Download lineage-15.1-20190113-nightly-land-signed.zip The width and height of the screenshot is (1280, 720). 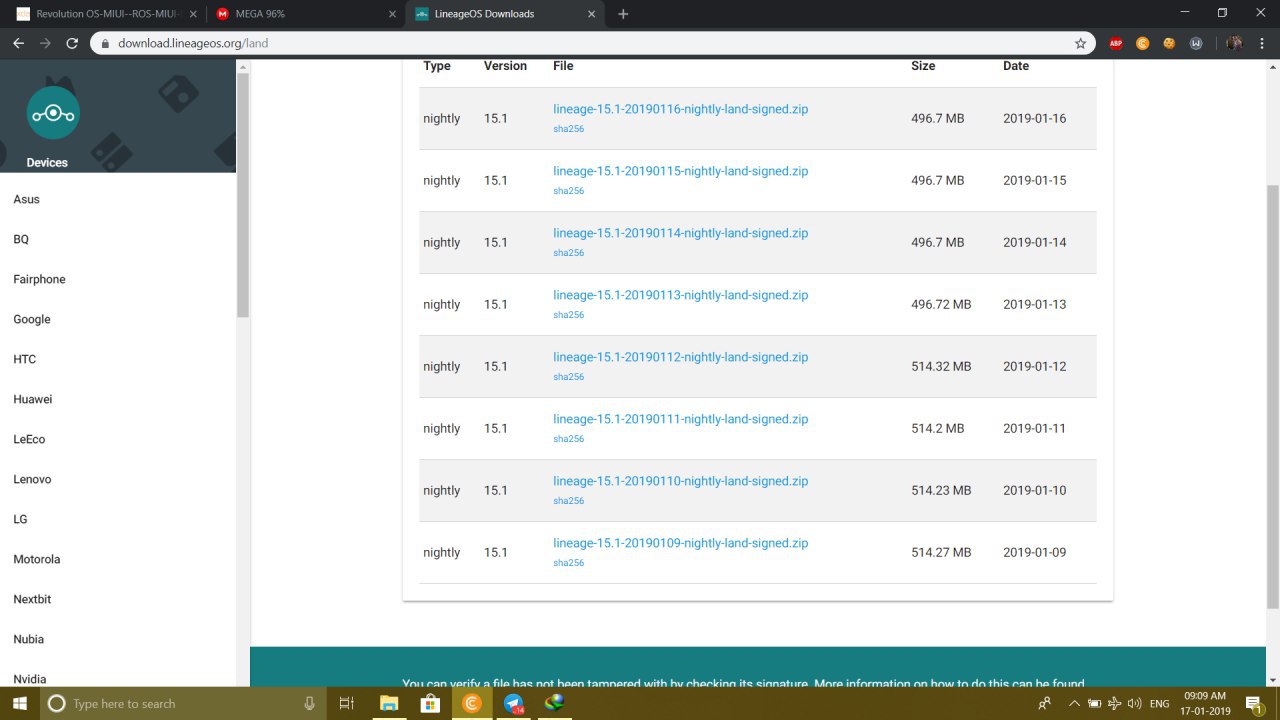click(x=680, y=295)
